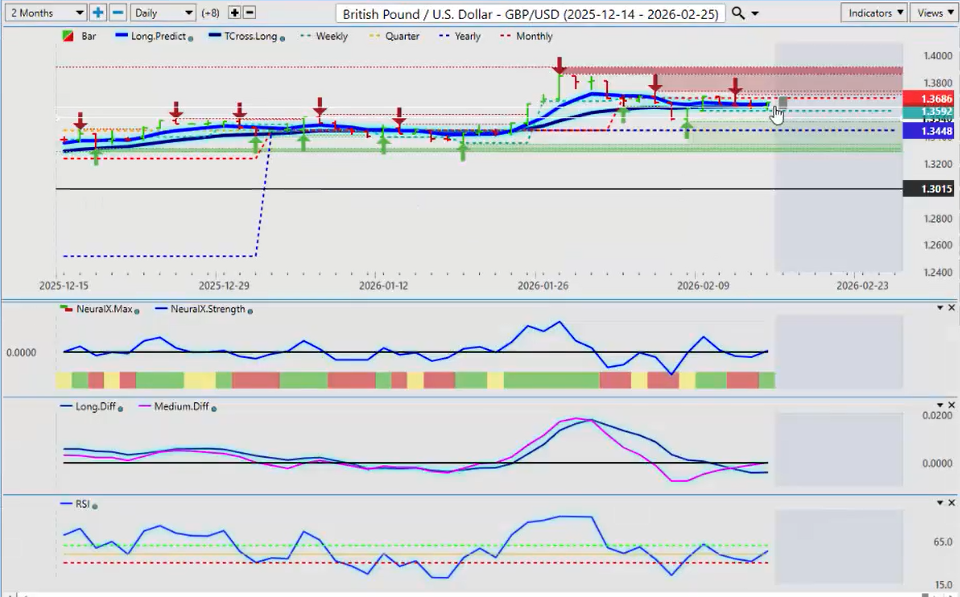This screenshot has height=597, width=960.
Task: Open the 2 Months range dropdown
Action: pos(45,13)
